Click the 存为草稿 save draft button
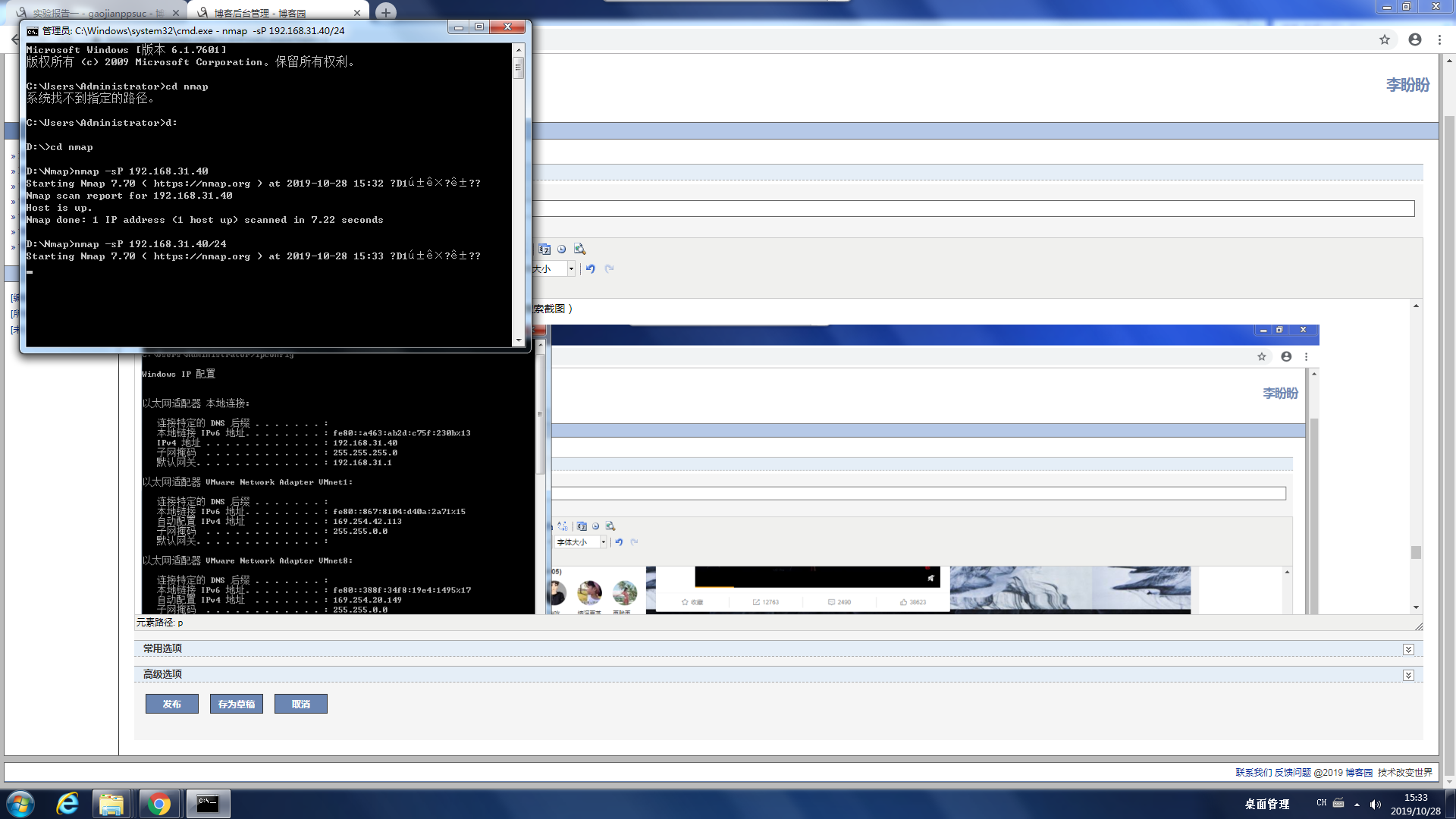Image resolution: width=1456 pixels, height=819 pixels. [x=237, y=704]
